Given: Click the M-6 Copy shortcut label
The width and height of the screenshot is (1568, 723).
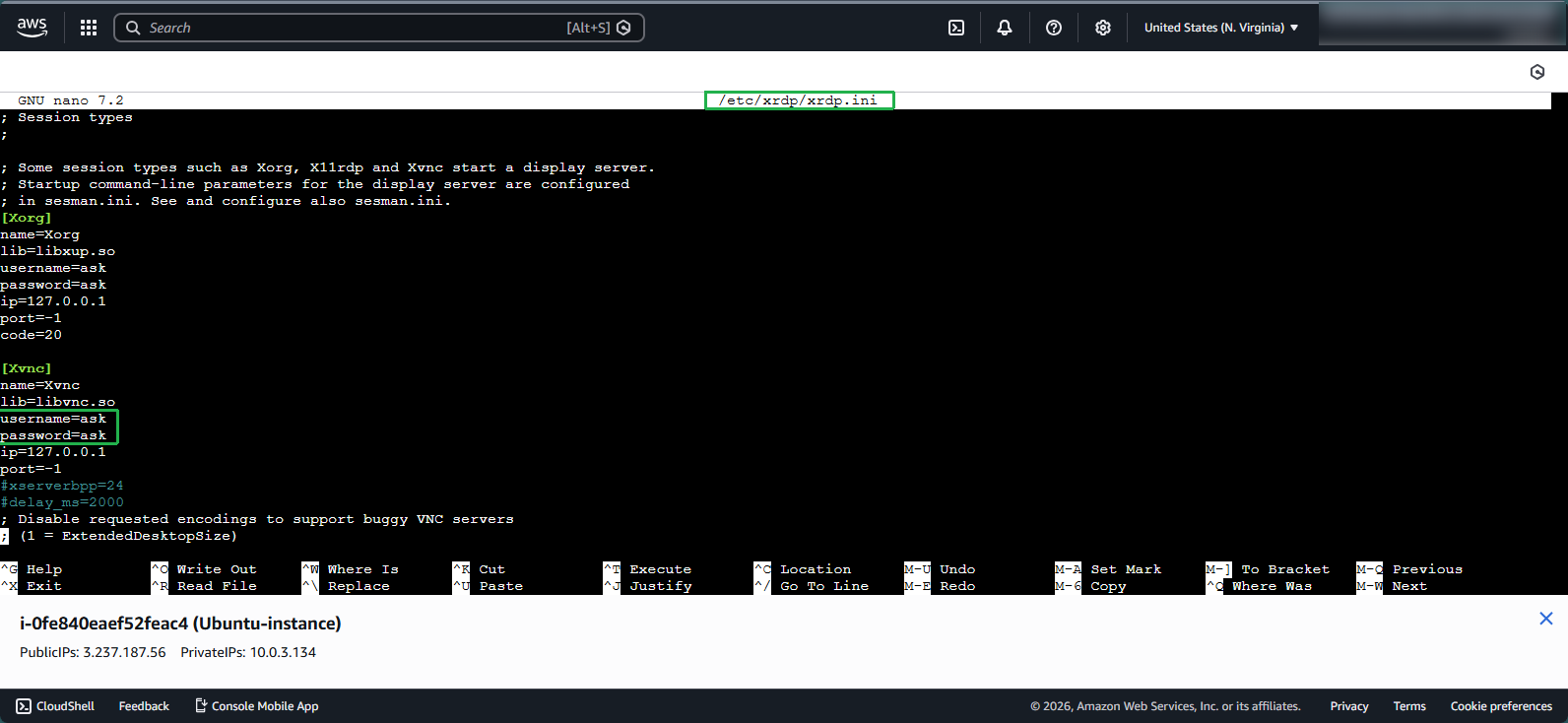Looking at the screenshot, I should [x=1090, y=586].
